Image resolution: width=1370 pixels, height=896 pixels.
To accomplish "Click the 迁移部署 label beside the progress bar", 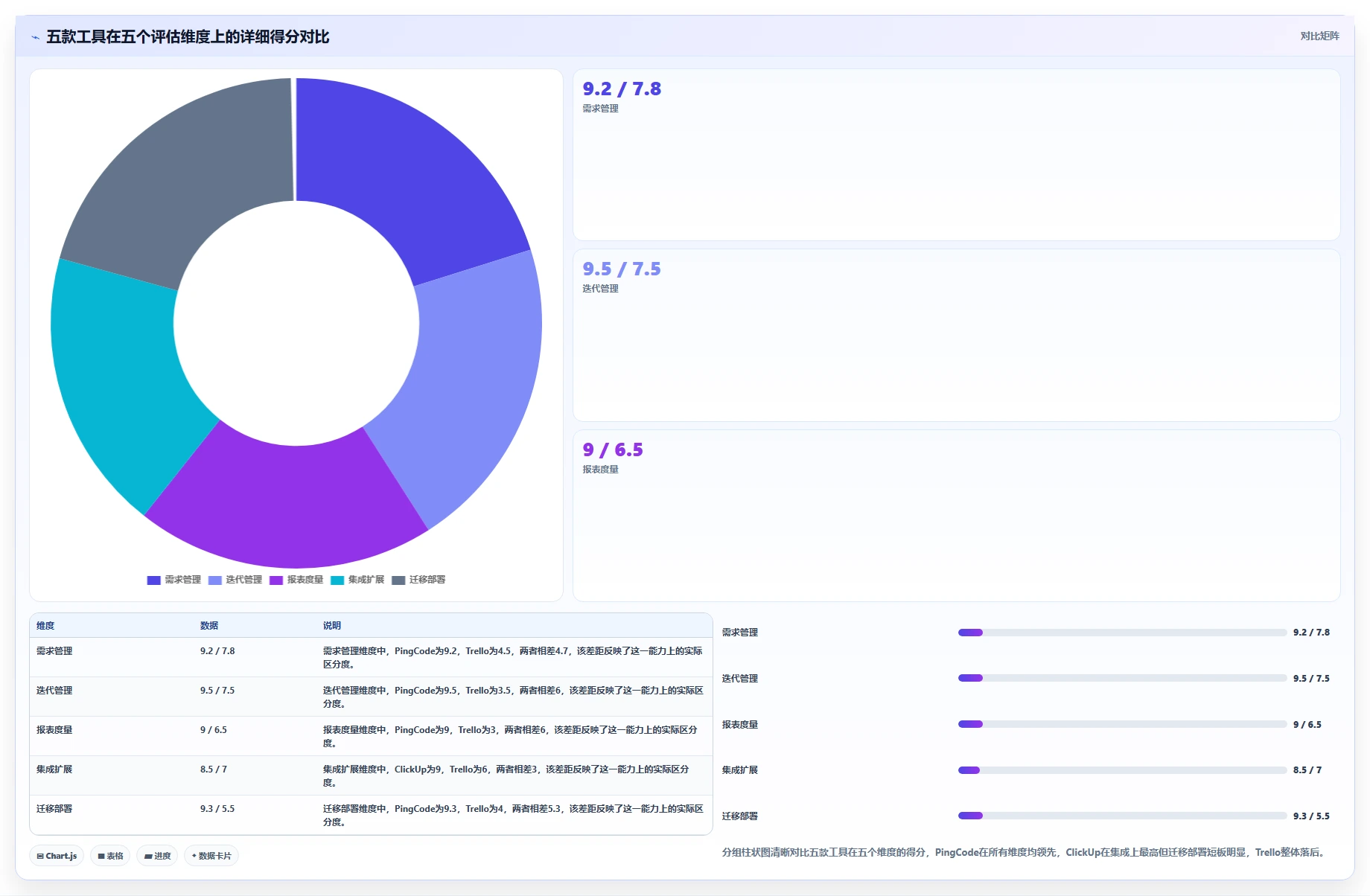I will click(740, 816).
